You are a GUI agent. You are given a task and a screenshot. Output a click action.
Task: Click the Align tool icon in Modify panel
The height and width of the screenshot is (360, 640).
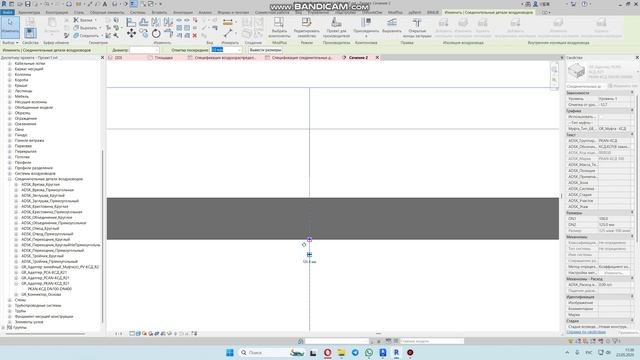[x=131, y=22]
